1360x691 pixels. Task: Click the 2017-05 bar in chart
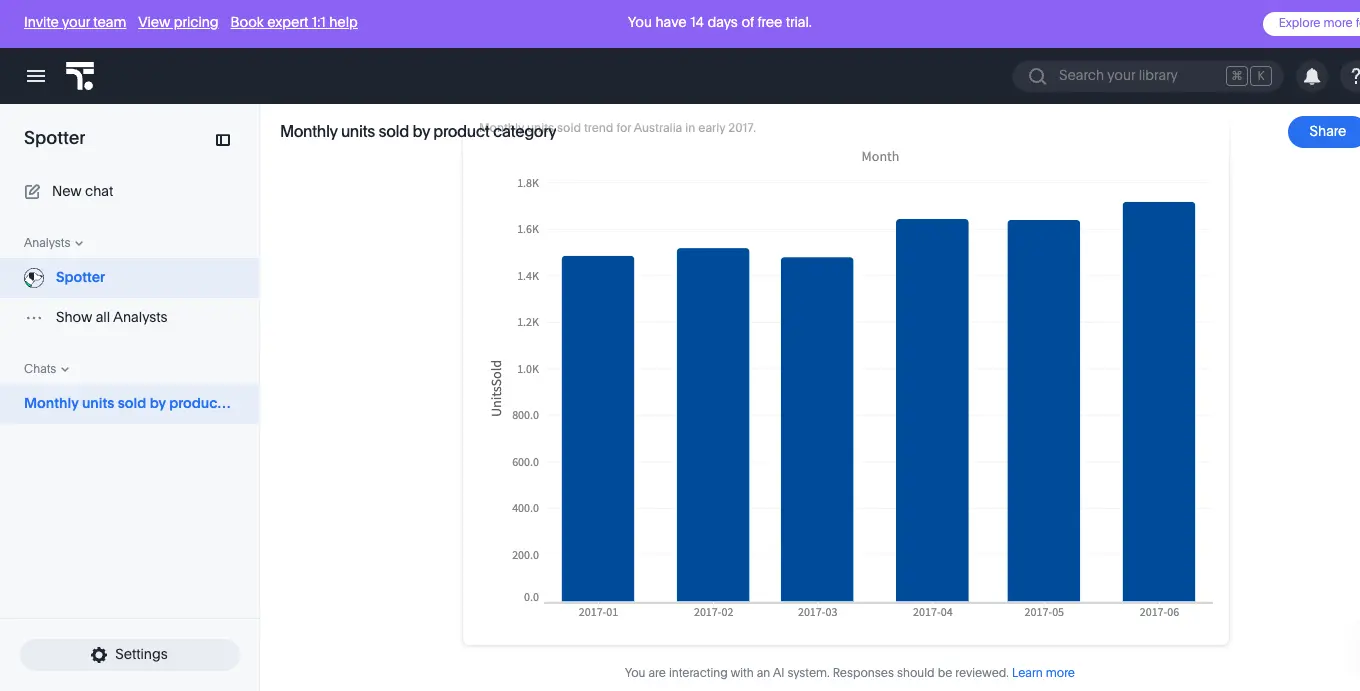pyautogui.click(x=1044, y=411)
